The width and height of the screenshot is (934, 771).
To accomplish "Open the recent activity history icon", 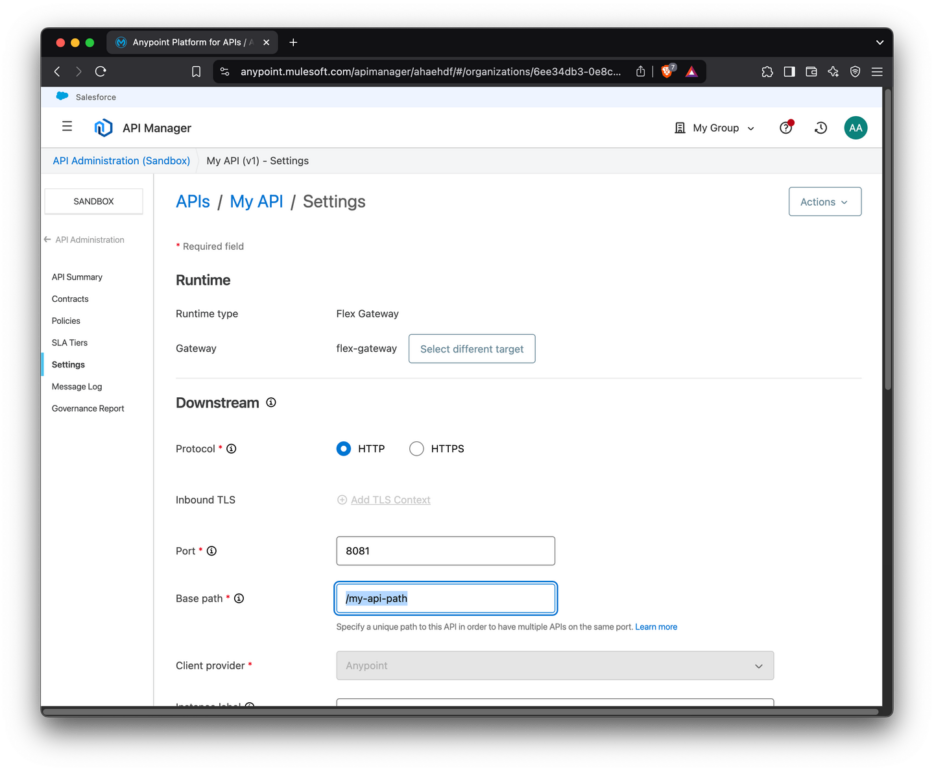I will tap(821, 128).
